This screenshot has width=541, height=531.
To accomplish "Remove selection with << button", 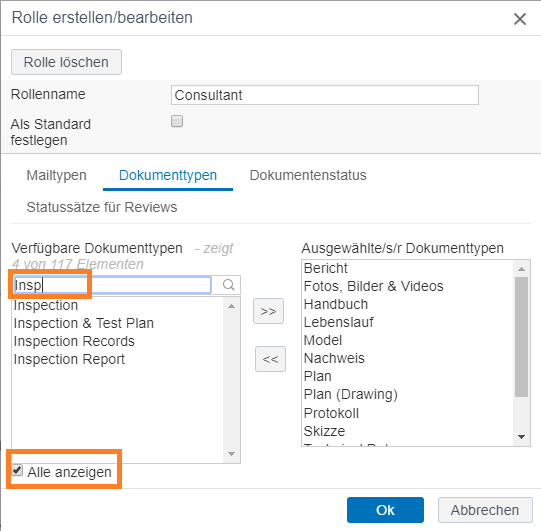I will tap(270, 359).
